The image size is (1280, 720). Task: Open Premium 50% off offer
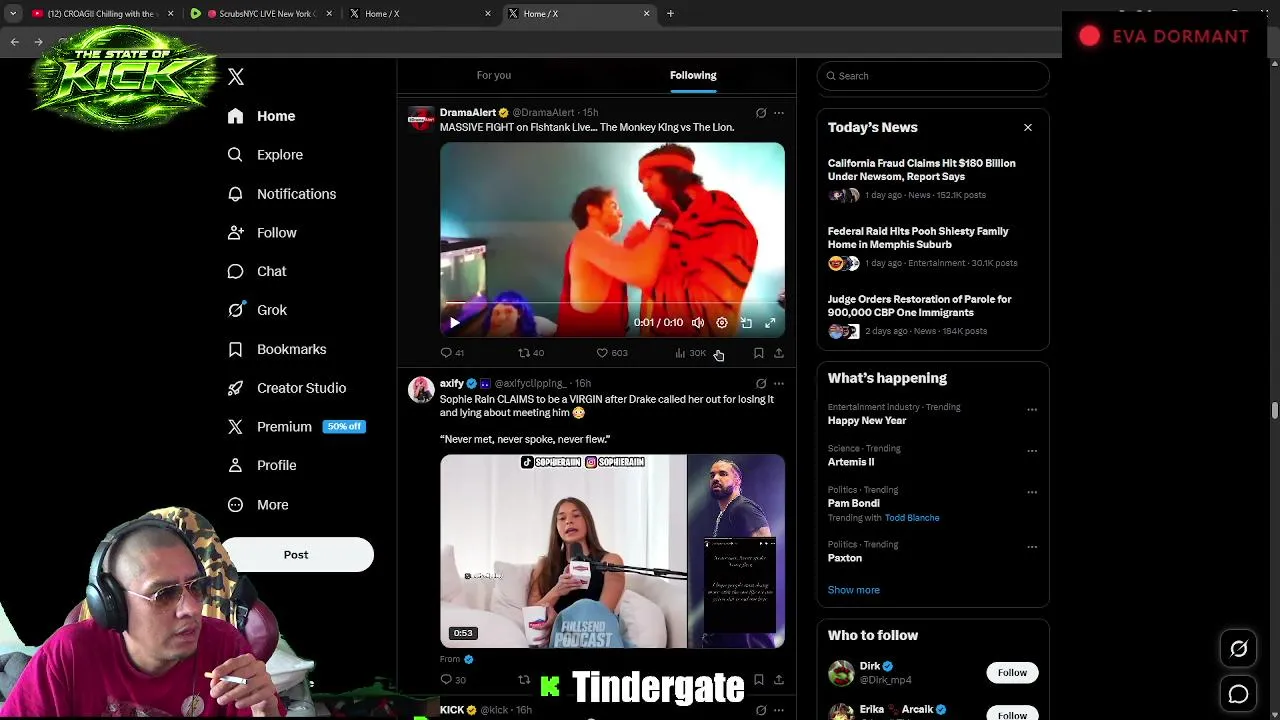coord(297,426)
